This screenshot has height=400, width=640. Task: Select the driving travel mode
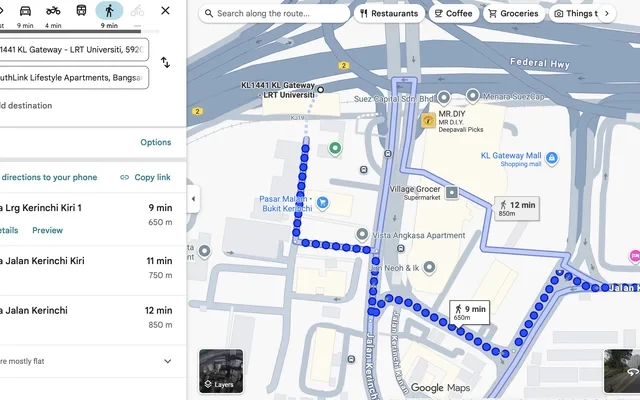coord(25,11)
